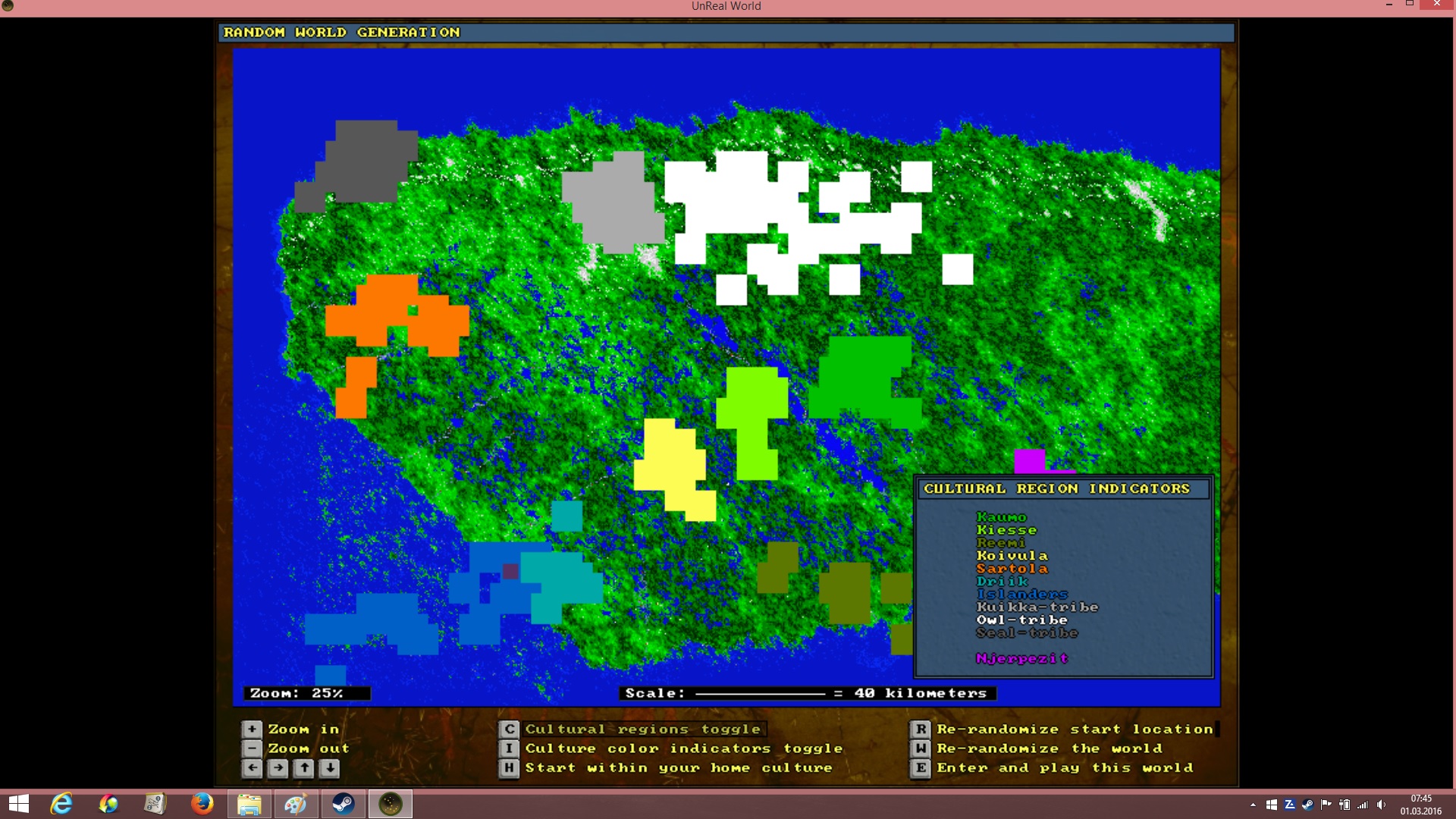The height and width of the screenshot is (819, 1456).
Task: Toggle the Cultural regions toggle option
Action: [643, 730]
